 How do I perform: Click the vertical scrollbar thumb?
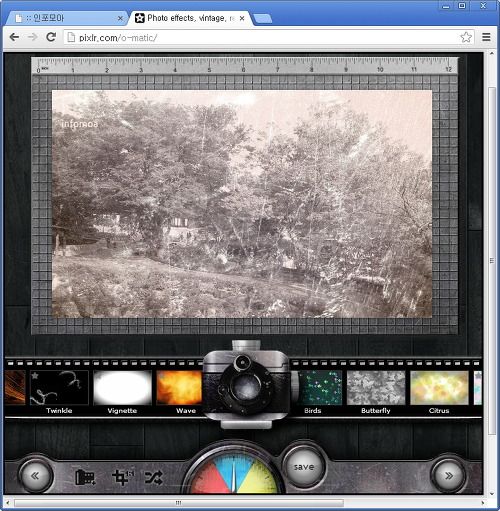[492, 261]
